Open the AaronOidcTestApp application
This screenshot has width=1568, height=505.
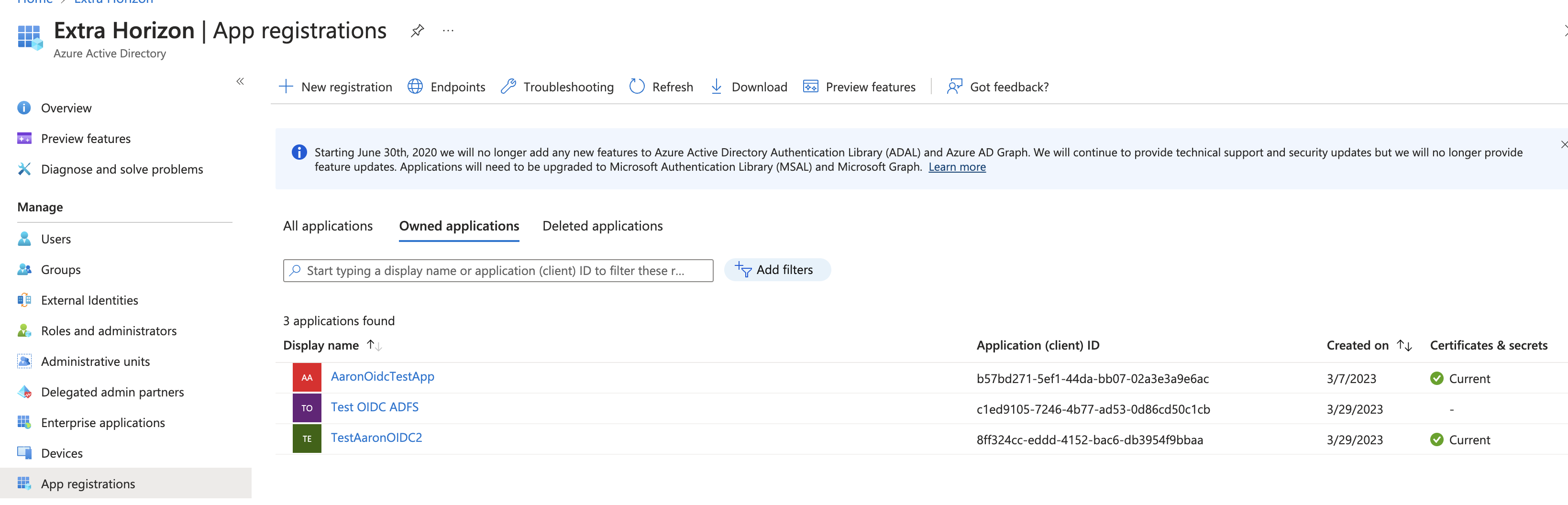382,377
